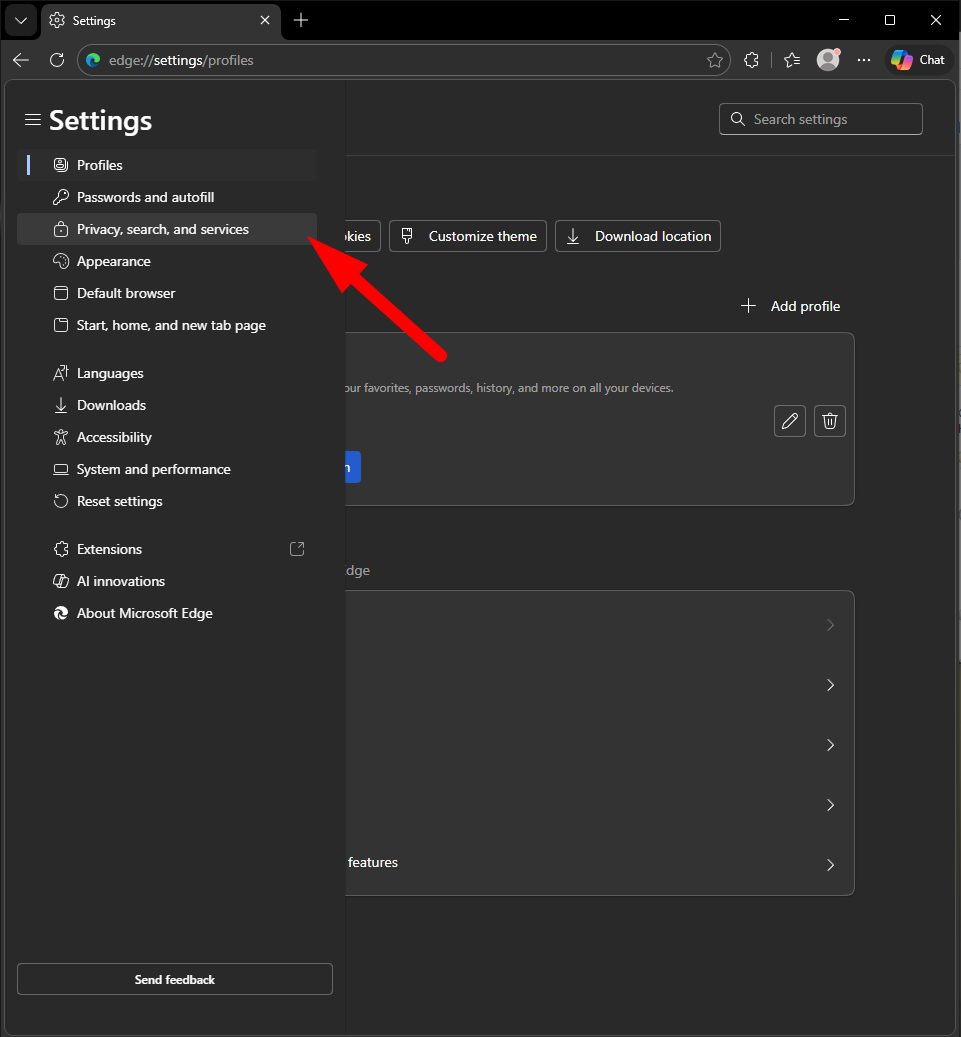Open Privacy, search, and services settings
The image size is (961, 1037).
(163, 229)
